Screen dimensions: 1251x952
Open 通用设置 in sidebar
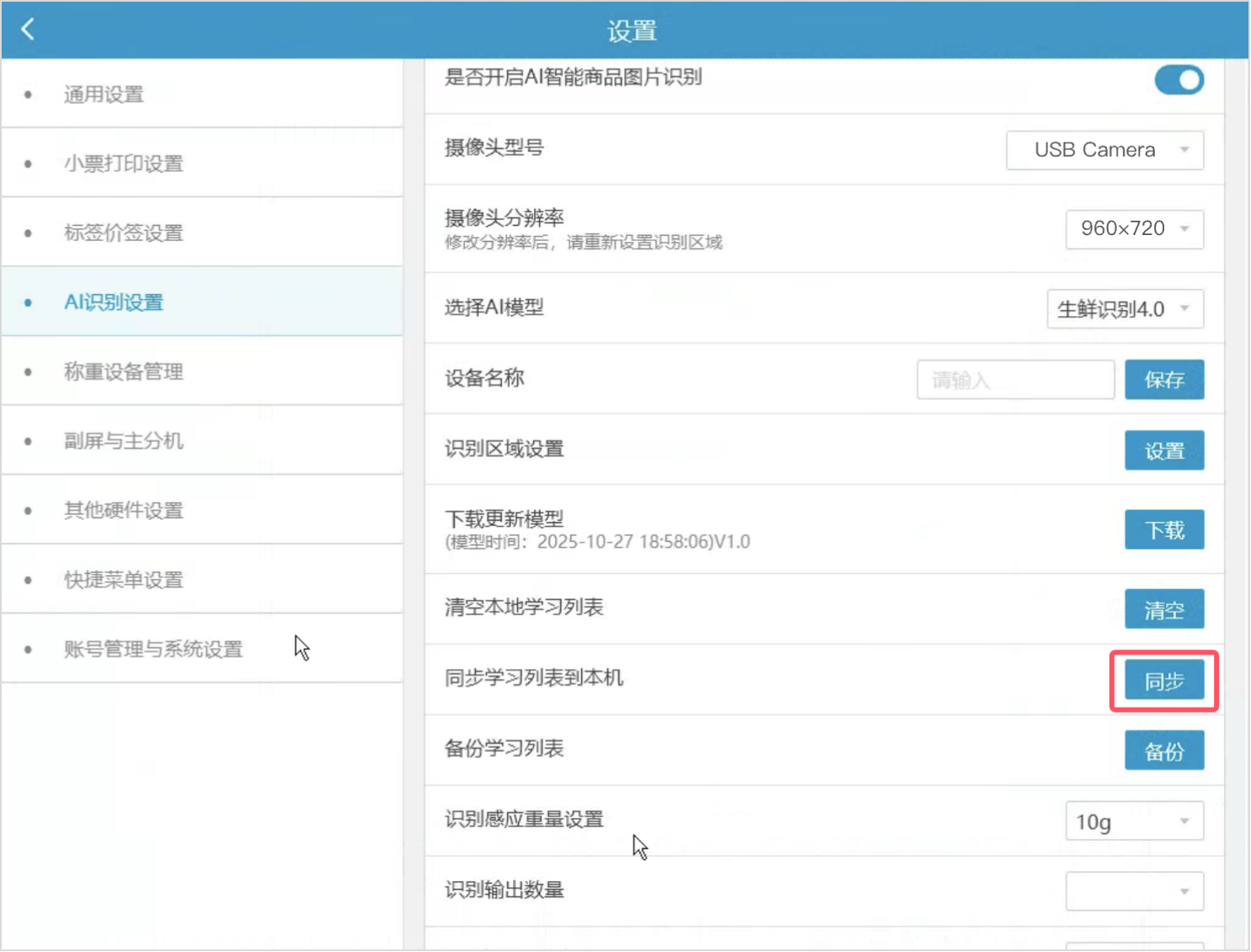click(x=202, y=94)
